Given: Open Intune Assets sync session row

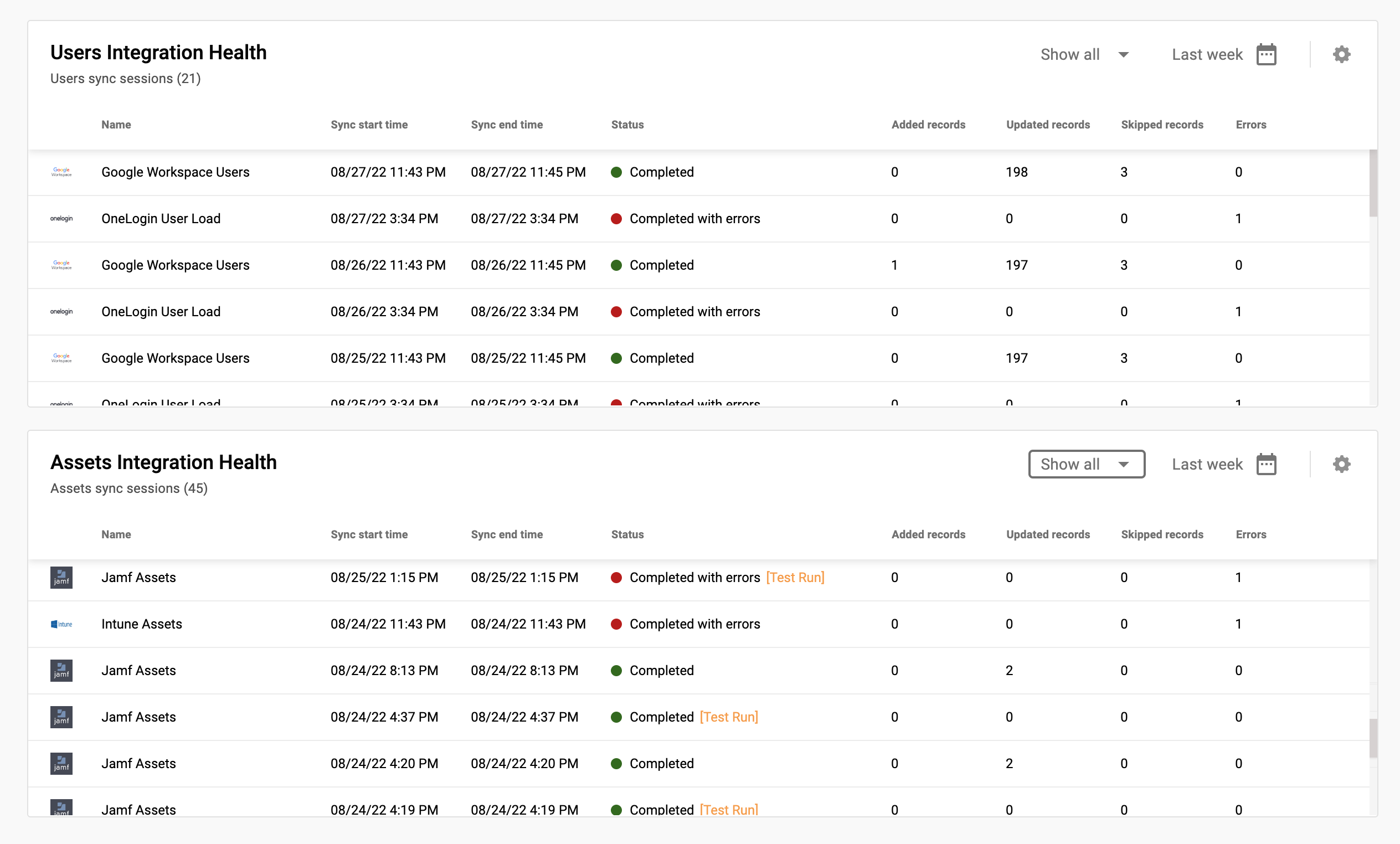Looking at the screenshot, I should point(141,624).
